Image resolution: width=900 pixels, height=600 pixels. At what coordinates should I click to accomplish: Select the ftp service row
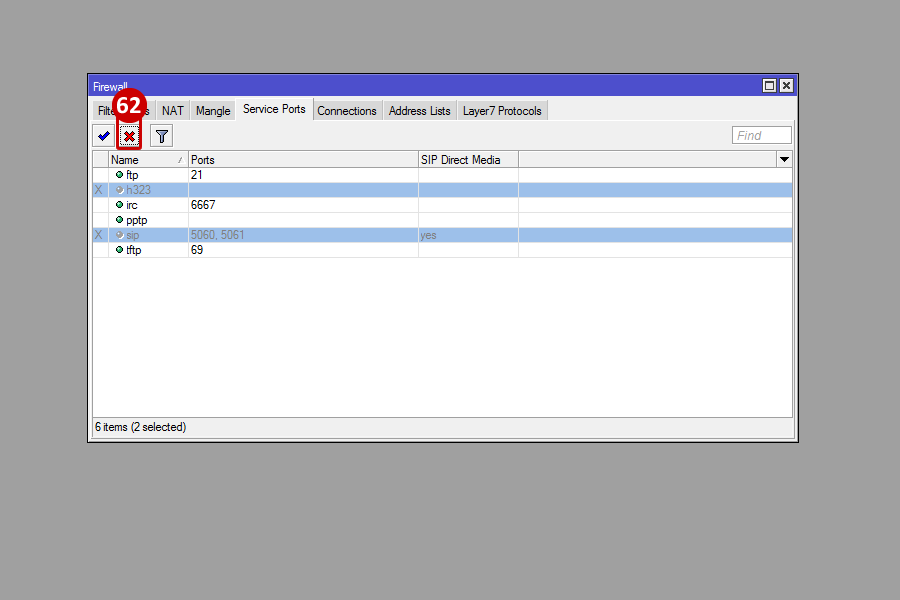[443, 175]
